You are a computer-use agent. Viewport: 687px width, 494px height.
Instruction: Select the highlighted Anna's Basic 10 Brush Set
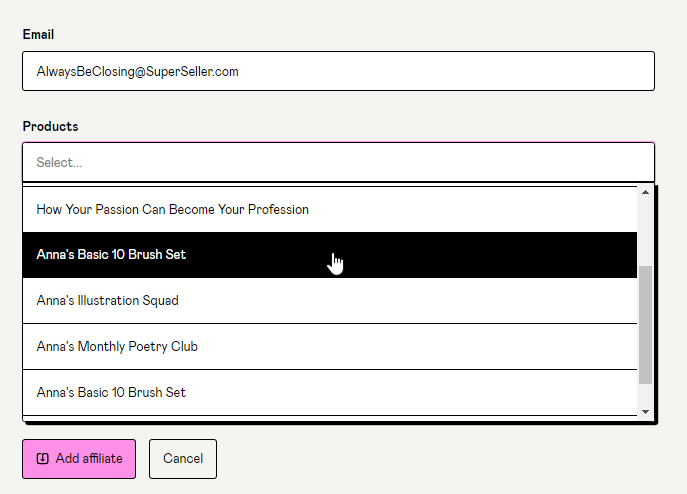(x=330, y=255)
